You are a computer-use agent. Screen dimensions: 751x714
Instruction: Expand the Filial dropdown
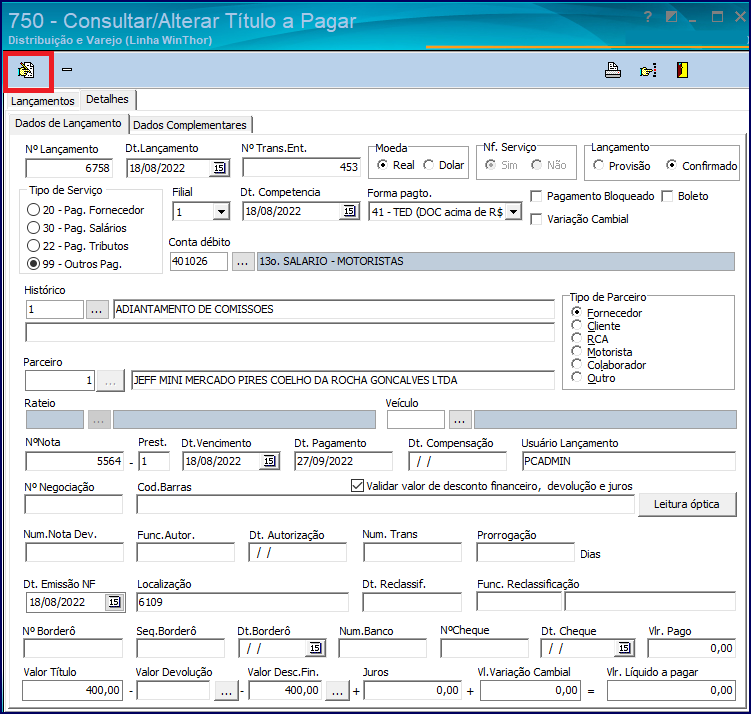click(221, 212)
